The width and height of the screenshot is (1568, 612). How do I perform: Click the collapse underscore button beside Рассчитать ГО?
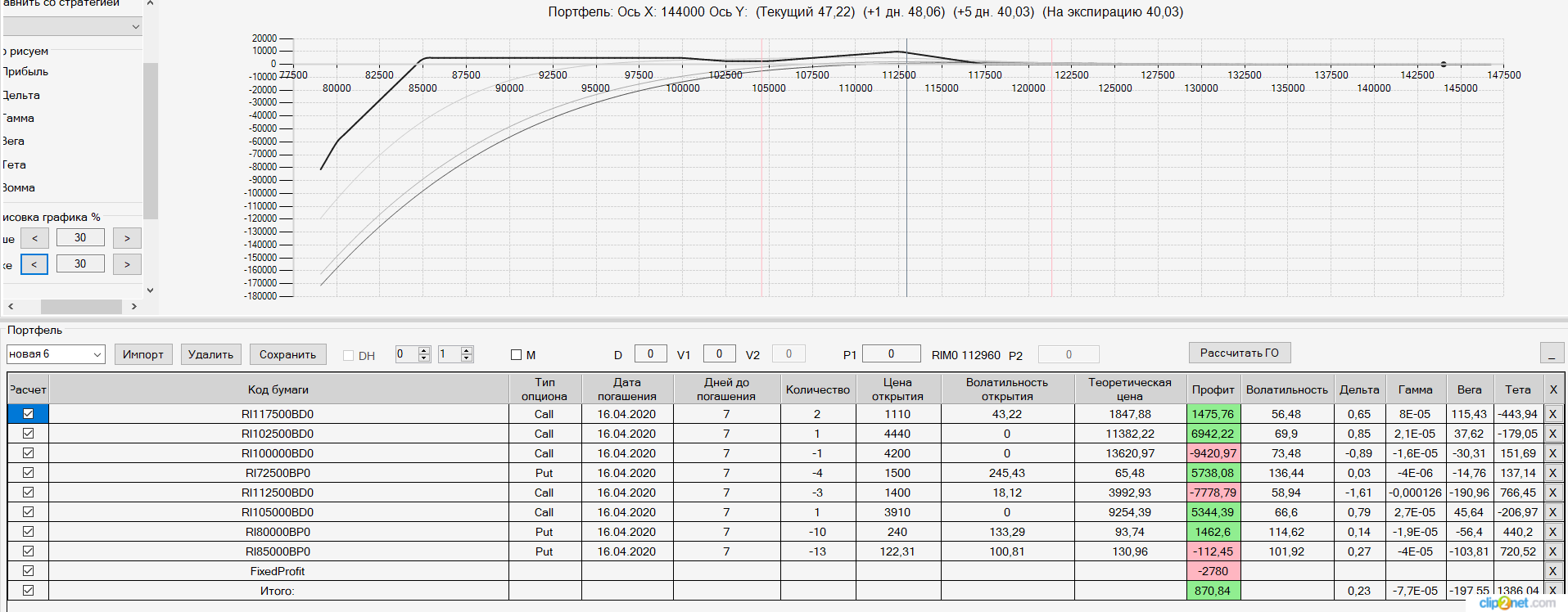[1552, 353]
